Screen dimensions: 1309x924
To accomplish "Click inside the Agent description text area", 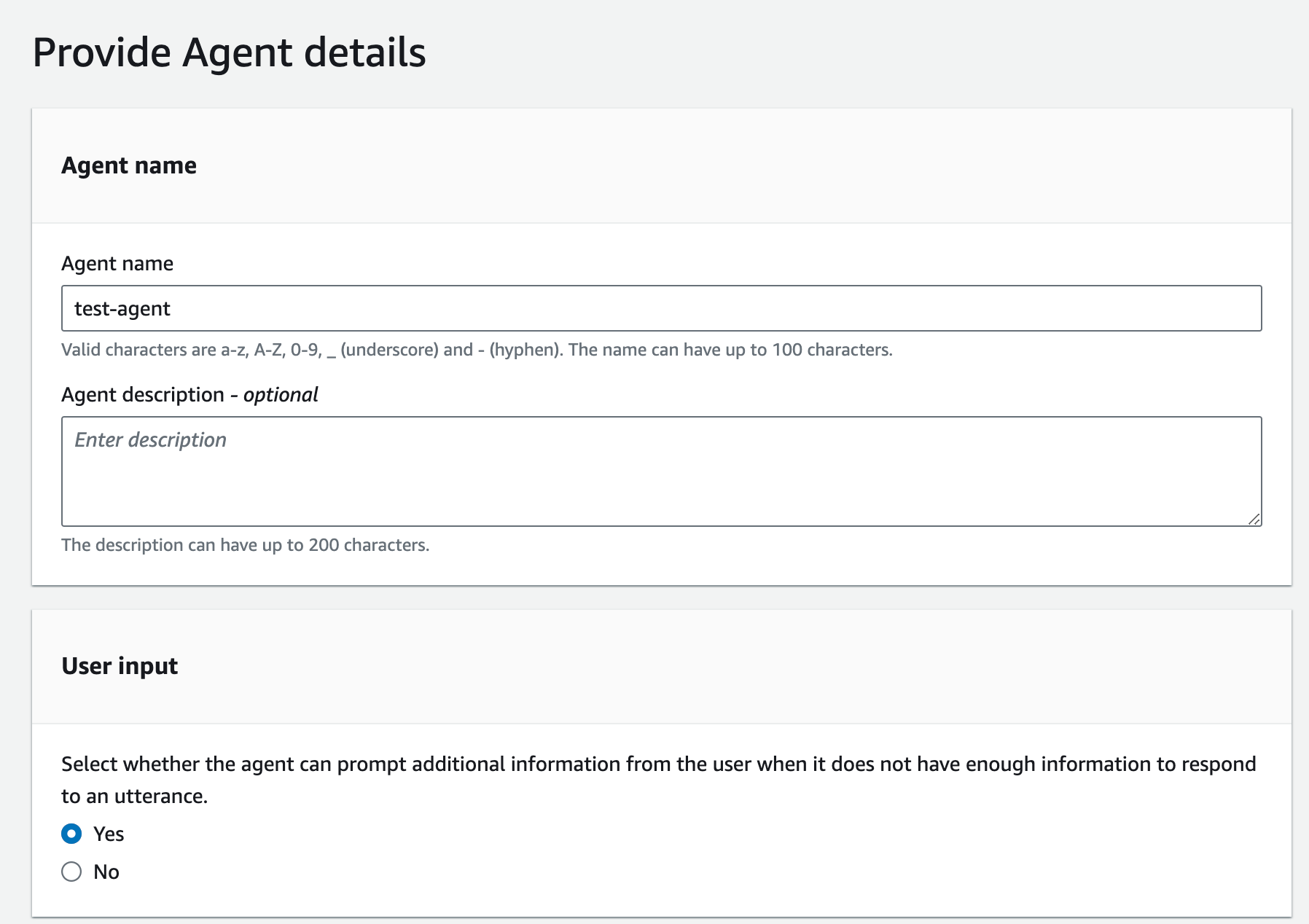I will coord(656,470).
